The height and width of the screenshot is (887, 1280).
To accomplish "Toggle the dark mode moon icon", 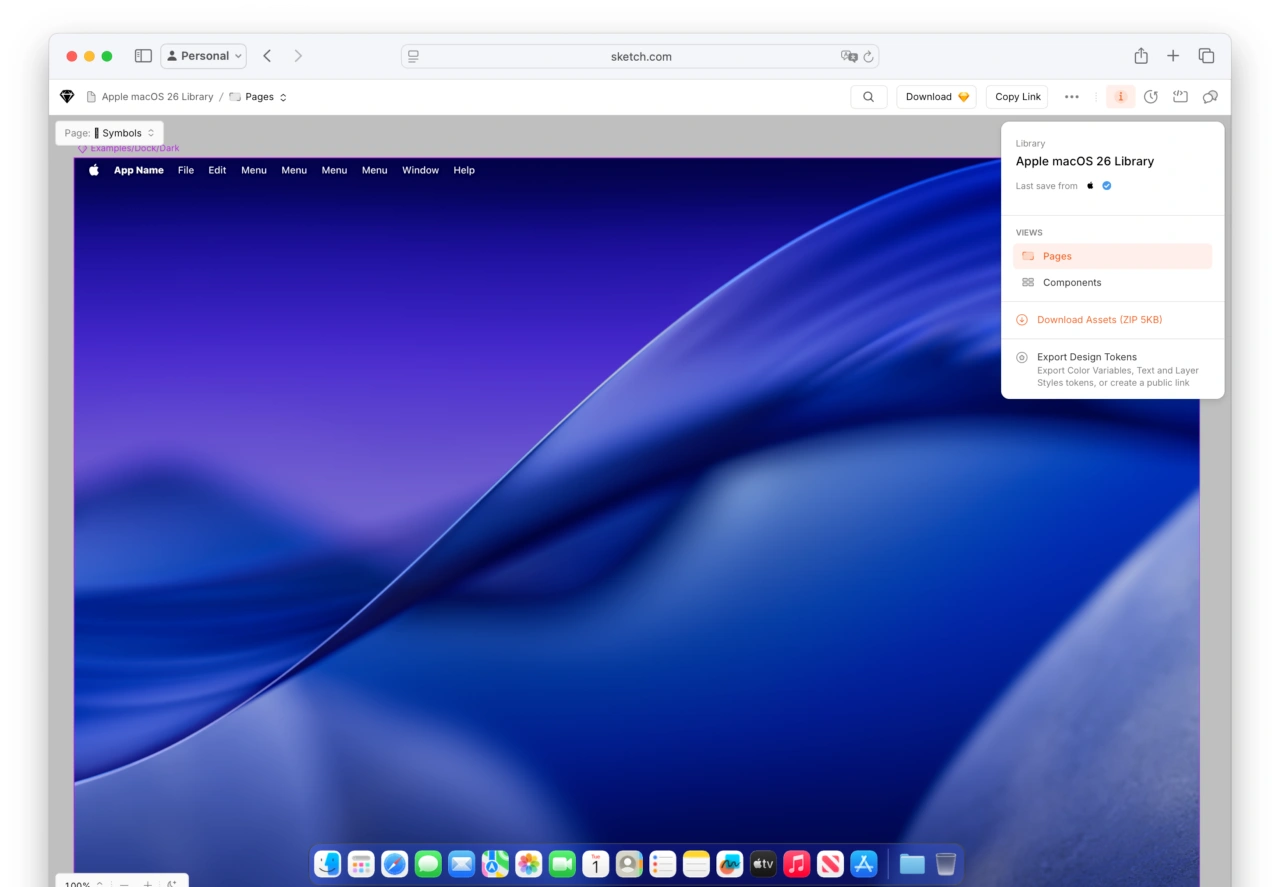I will click(171, 882).
